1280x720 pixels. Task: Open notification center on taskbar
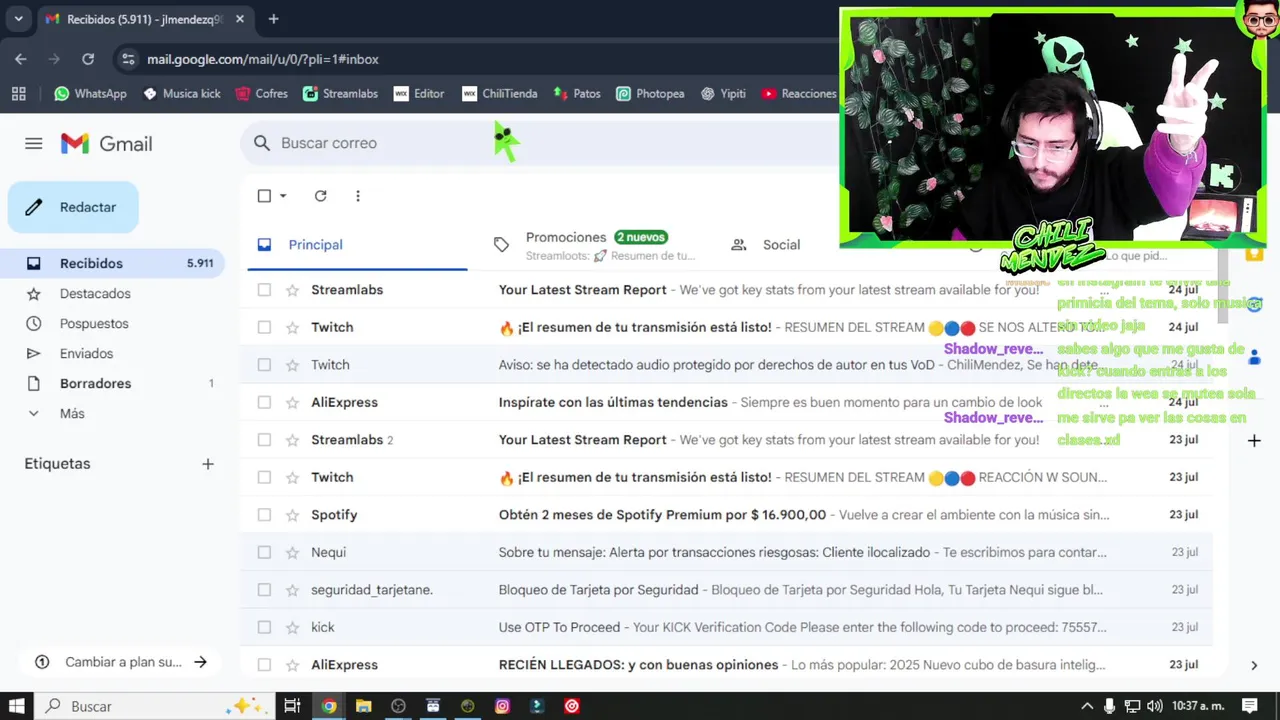tap(1249, 706)
